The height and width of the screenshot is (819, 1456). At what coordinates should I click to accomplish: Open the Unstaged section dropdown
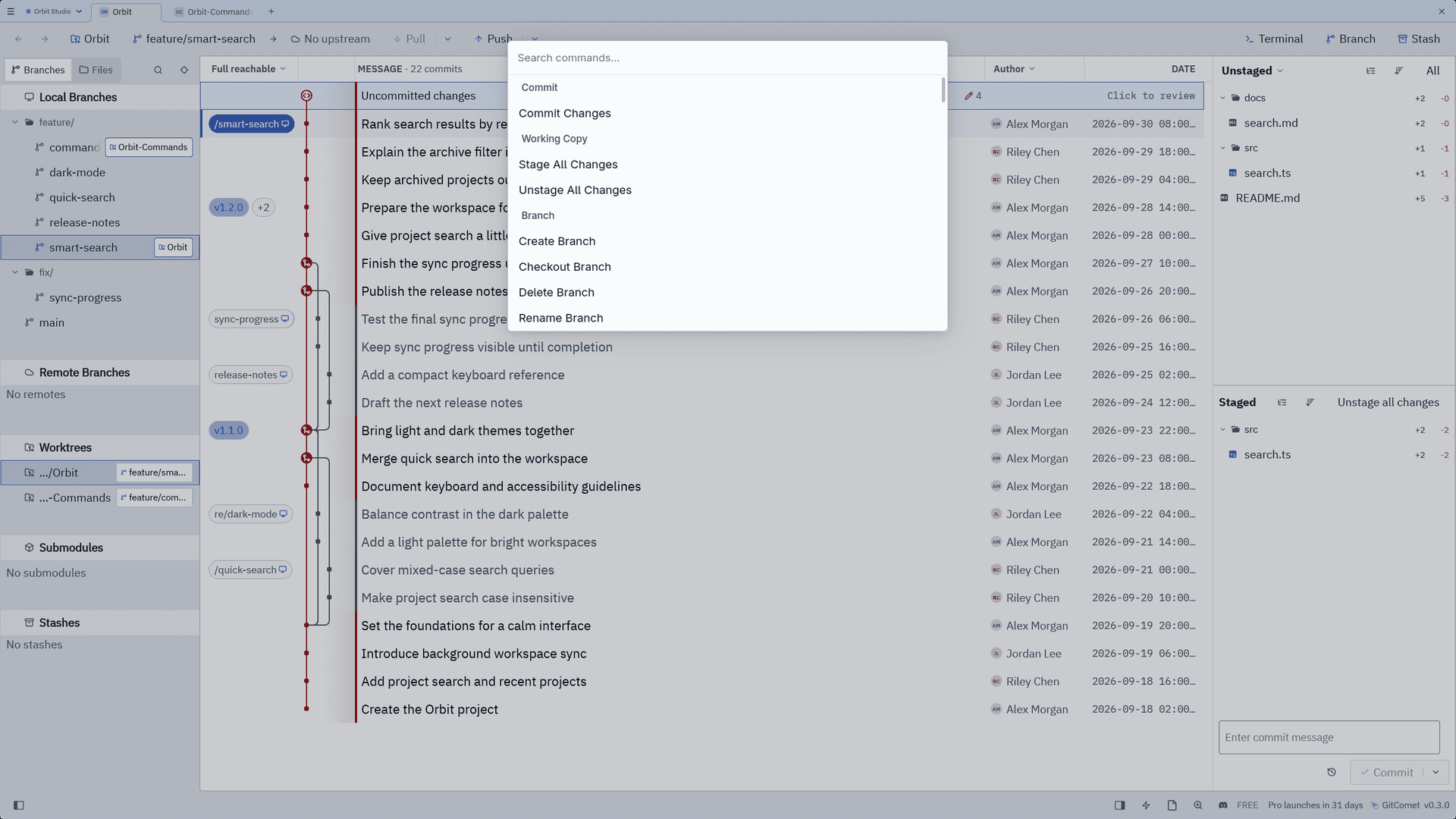(1252, 71)
